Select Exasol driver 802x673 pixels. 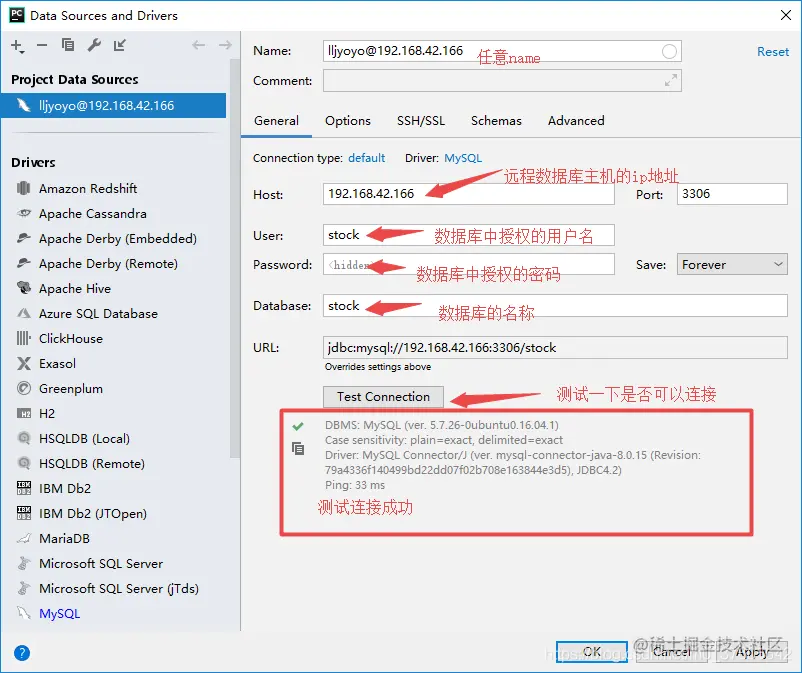(x=57, y=364)
